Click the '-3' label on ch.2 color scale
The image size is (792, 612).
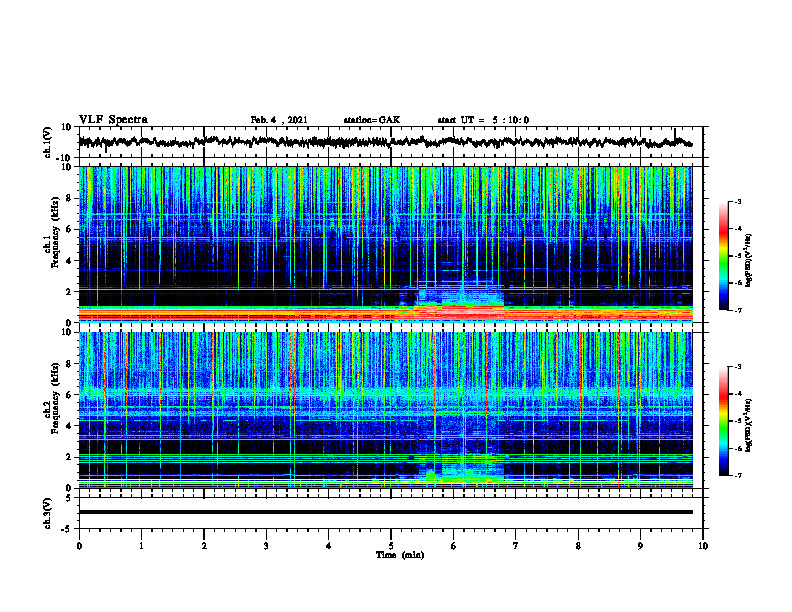[x=738, y=367]
